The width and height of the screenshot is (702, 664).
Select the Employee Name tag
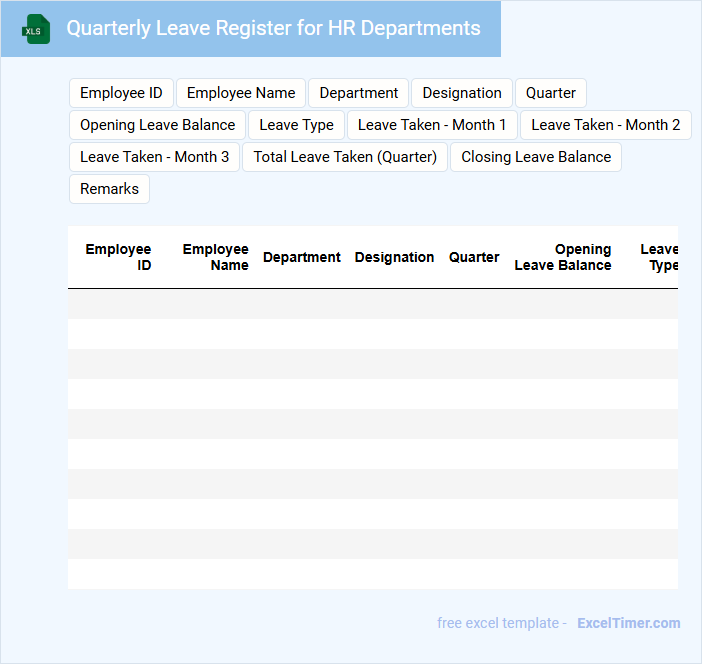[241, 93]
